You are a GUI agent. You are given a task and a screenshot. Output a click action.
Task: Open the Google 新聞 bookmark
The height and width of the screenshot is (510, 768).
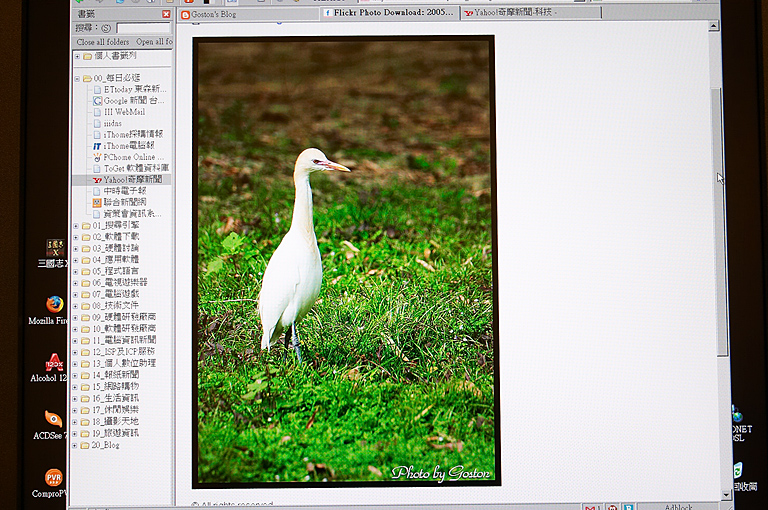click(x=130, y=101)
